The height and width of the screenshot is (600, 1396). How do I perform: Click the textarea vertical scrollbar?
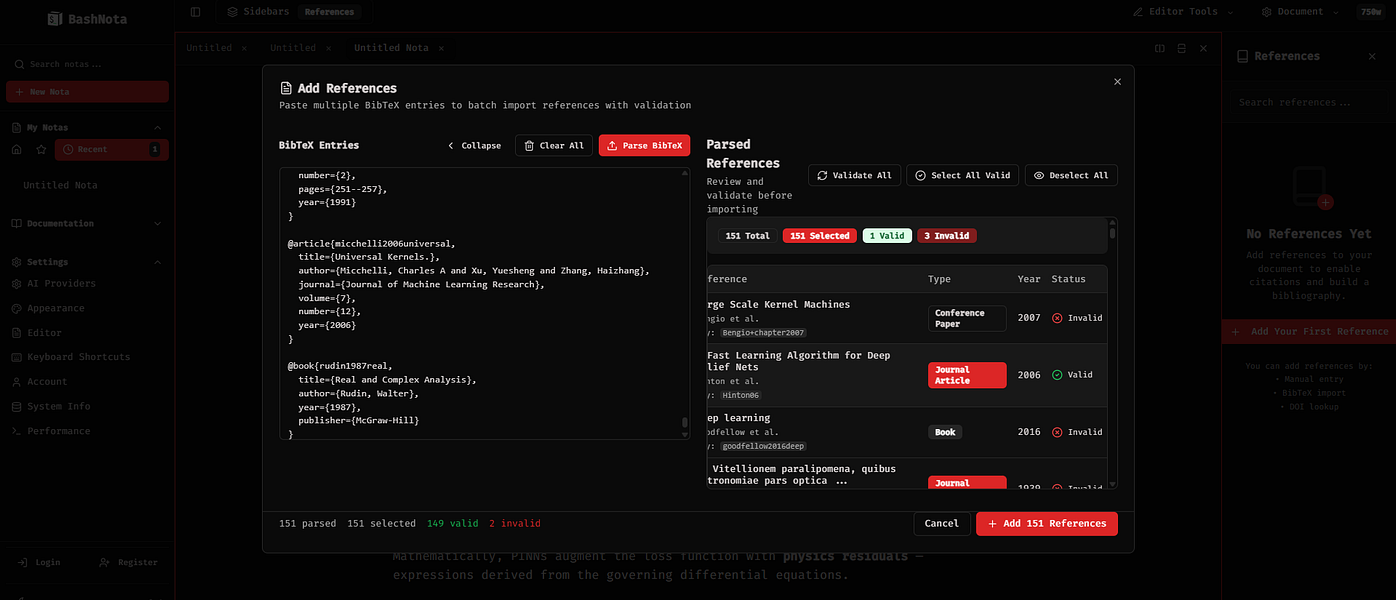[685, 424]
